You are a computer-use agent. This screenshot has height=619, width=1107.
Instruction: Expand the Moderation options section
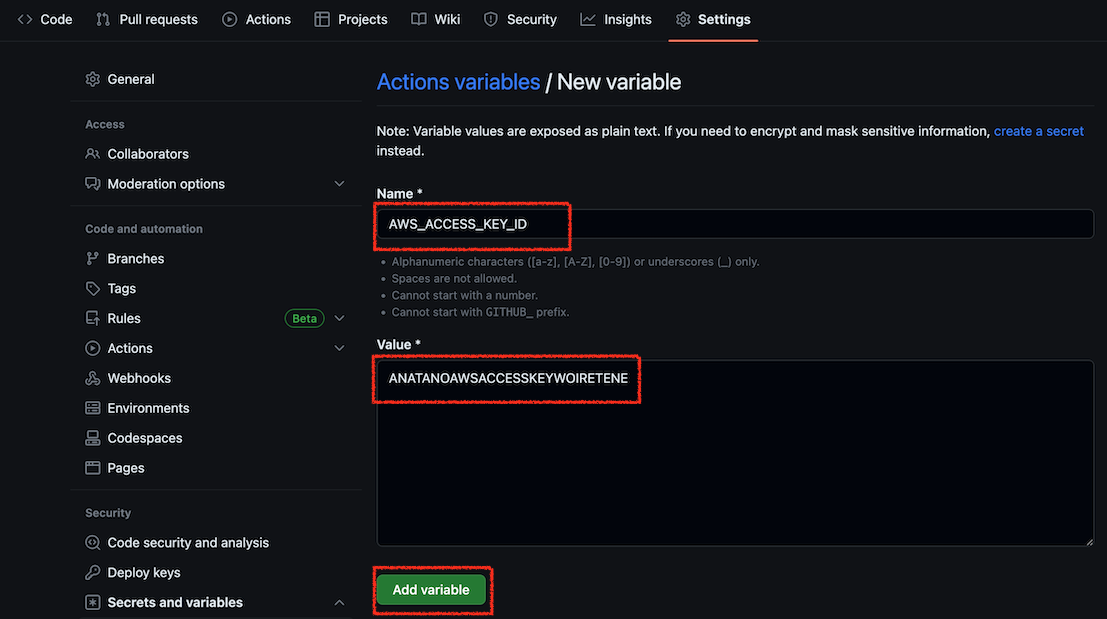339,184
